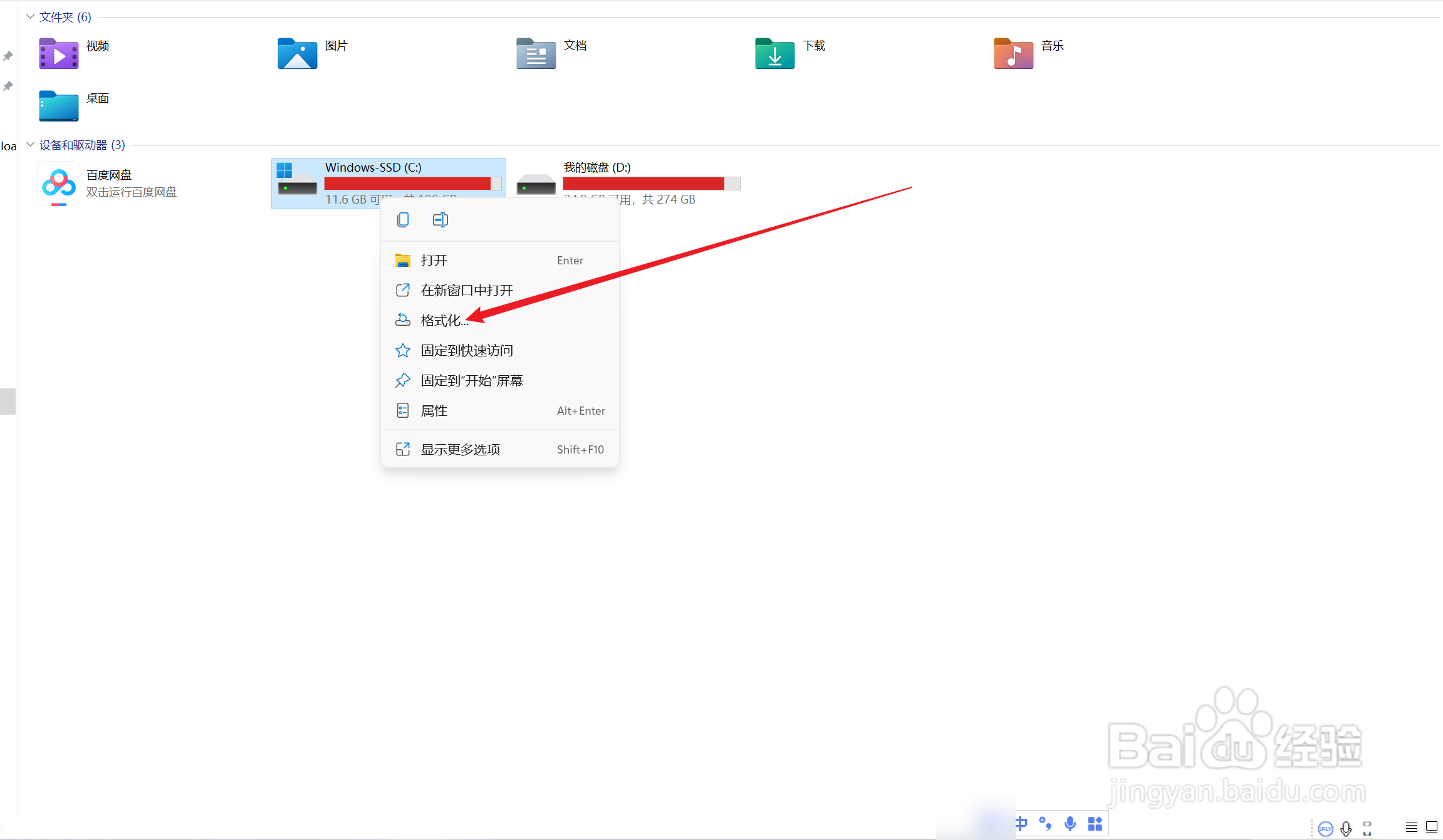Switch to large thumbnails view
The width and height of the screenshot is (1443, 840).
1432,827
